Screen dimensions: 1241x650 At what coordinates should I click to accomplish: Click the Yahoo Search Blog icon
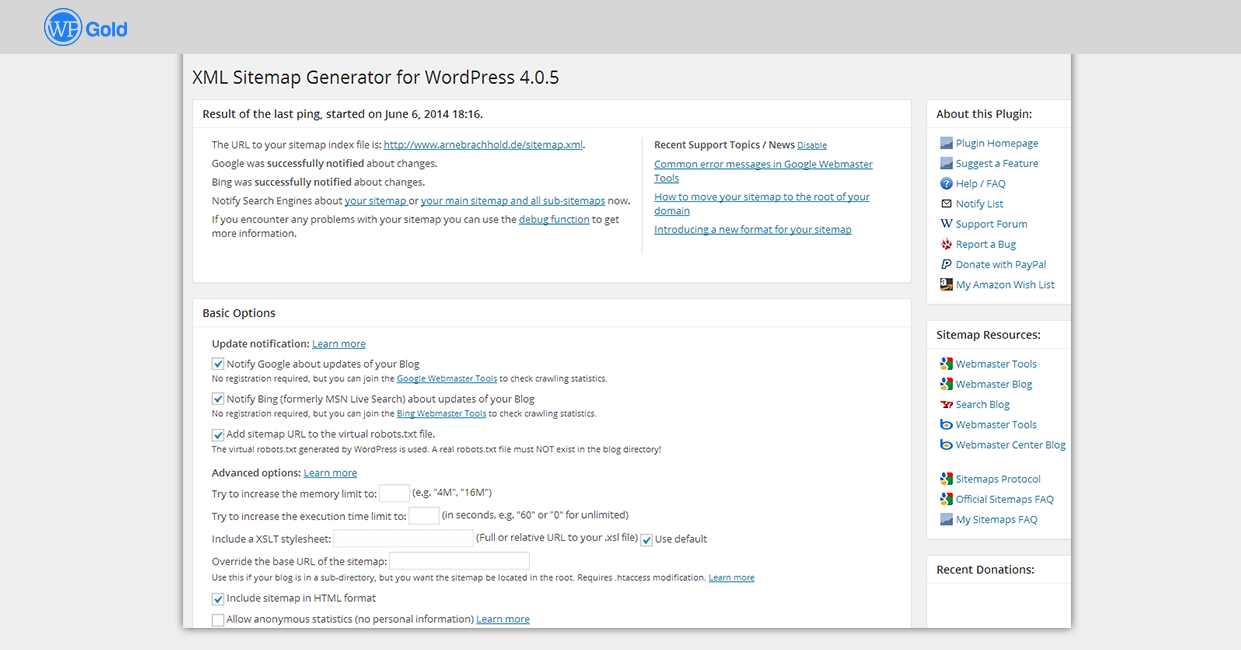coord(946,405)
